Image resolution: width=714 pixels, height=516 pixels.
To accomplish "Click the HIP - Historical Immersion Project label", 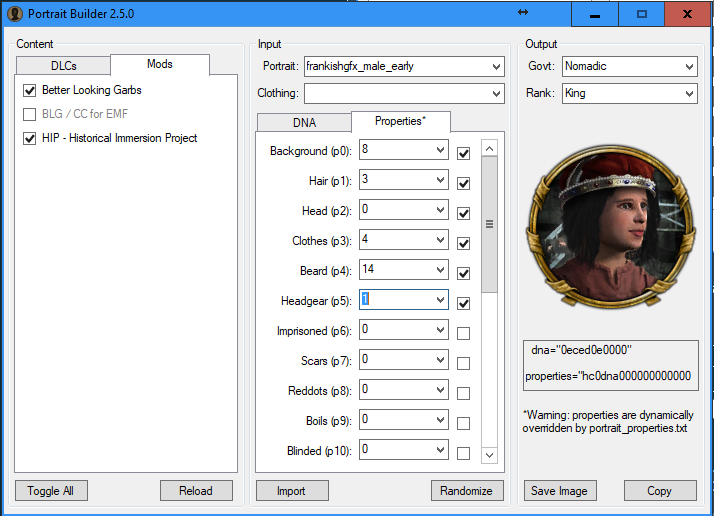I will click(119, 138).
